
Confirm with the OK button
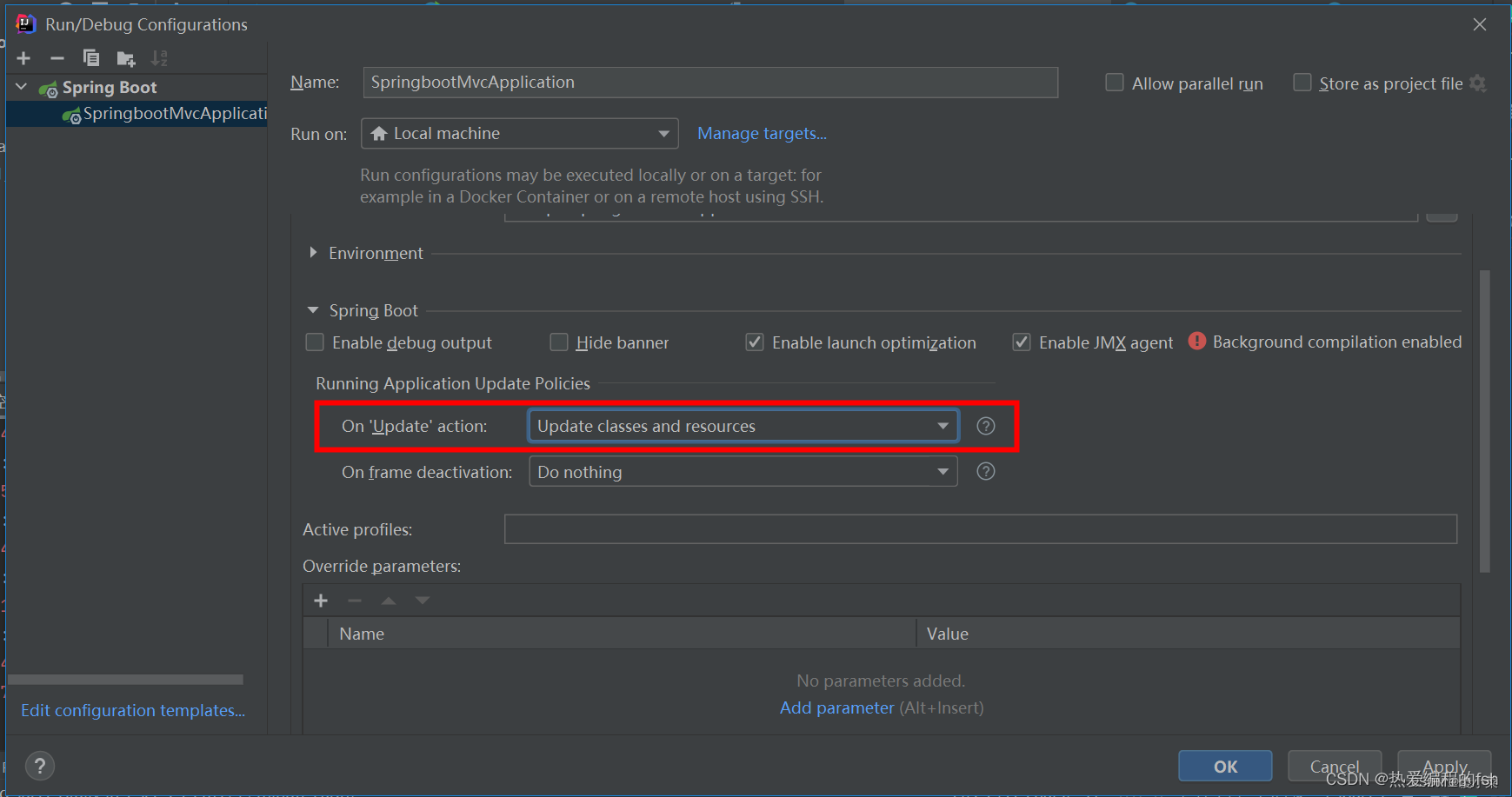click(1225, 766)
